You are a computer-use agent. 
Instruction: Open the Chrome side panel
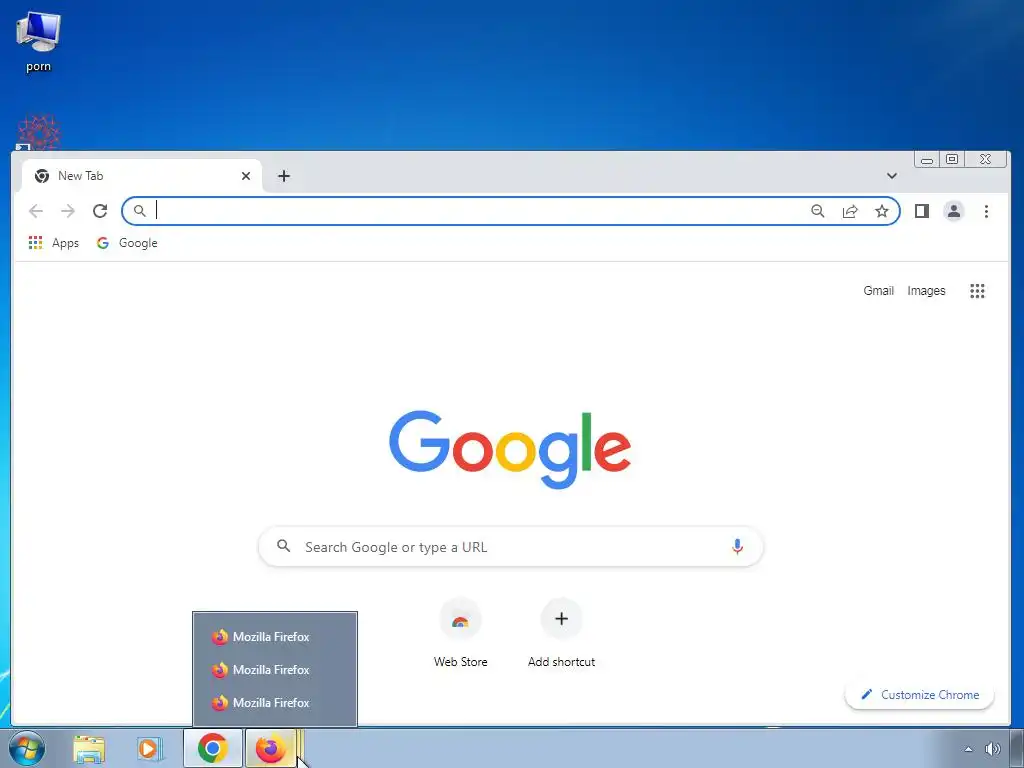click(921, 211)
